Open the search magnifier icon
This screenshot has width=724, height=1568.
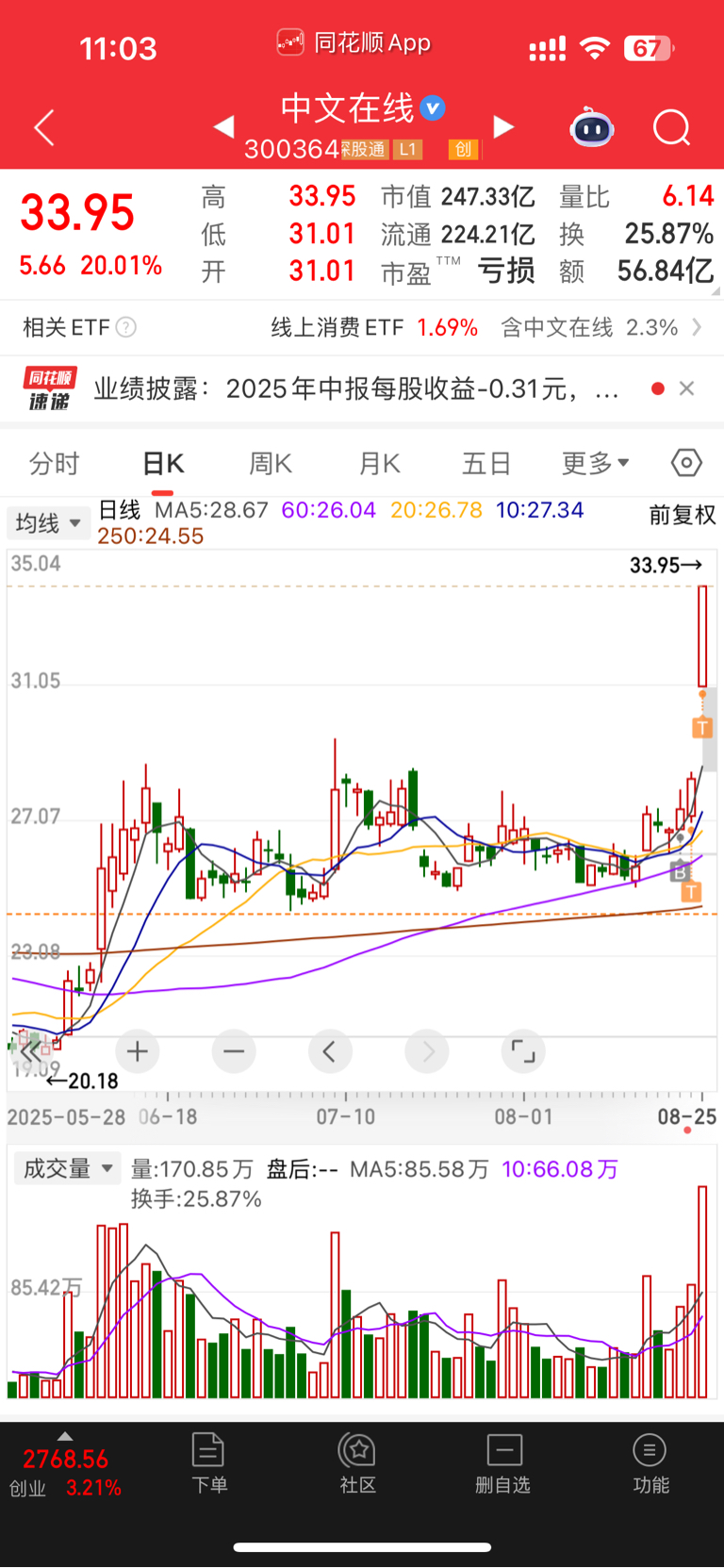(671, 127)
